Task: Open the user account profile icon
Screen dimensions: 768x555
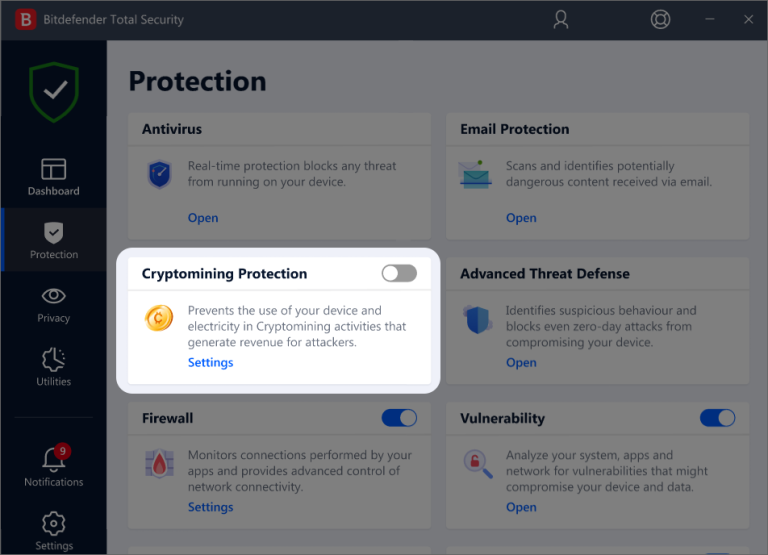Action: click(562, 19)
